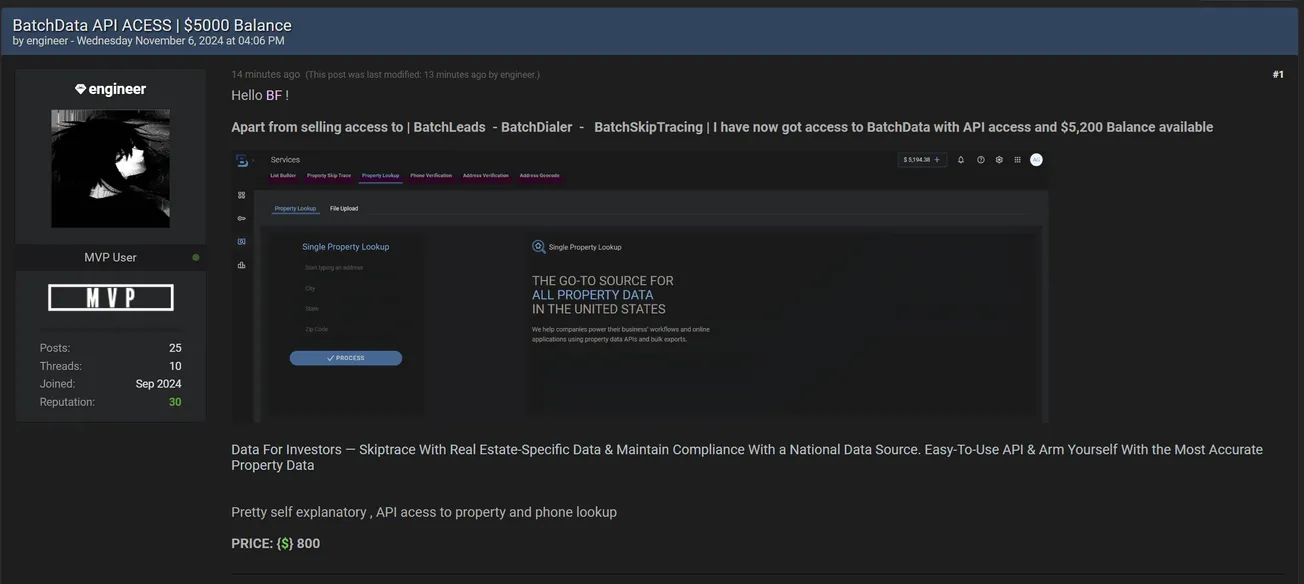The image size is (1304, 584).
Task: Open the Property Skip Trace tab
Action: tap(329, 176)
